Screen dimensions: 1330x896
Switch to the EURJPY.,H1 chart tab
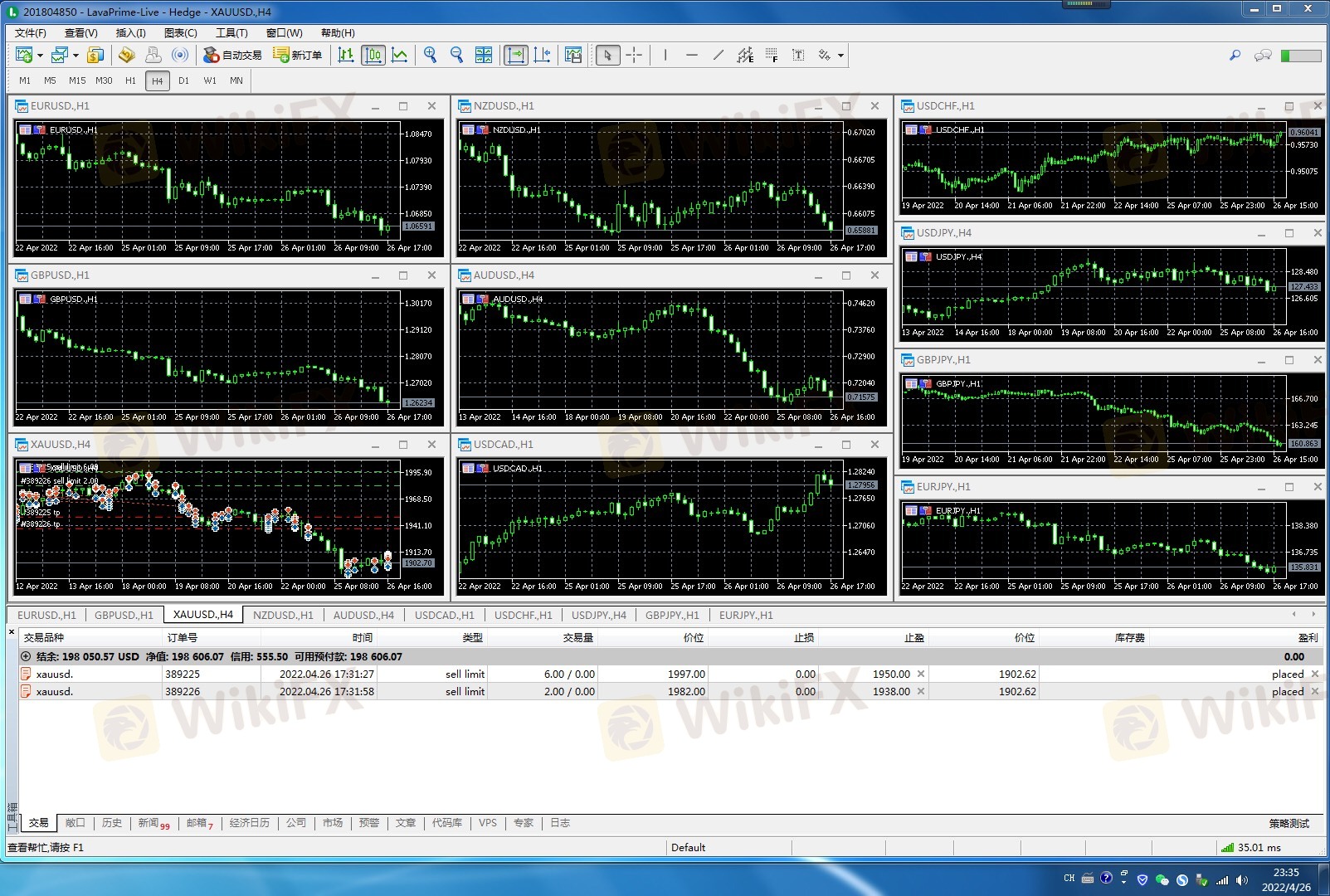point(746,615)
